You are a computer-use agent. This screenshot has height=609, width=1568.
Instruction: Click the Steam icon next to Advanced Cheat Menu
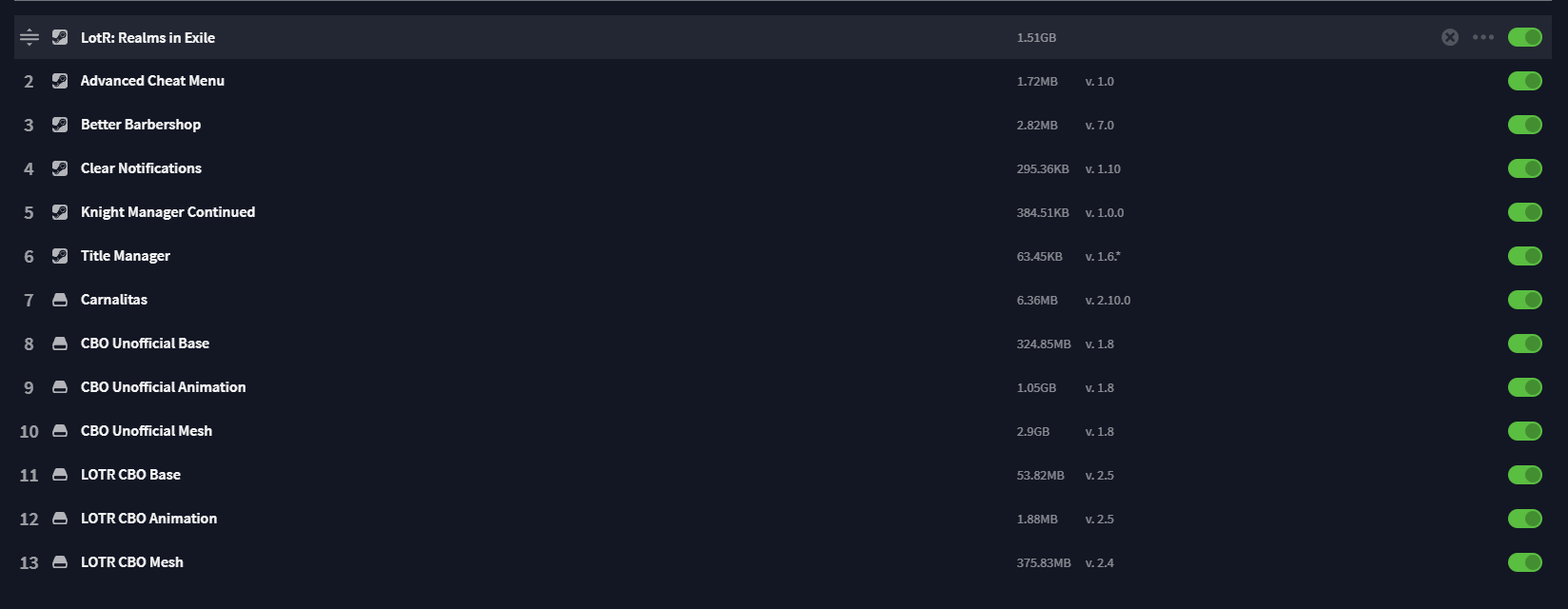click(x=60, y=81)
